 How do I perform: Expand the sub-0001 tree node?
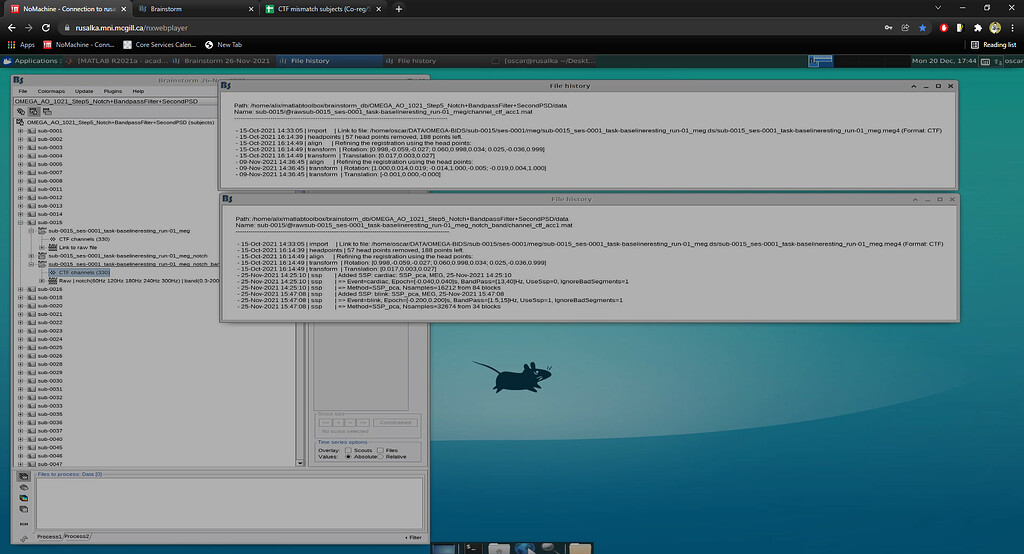pos(20,131)
